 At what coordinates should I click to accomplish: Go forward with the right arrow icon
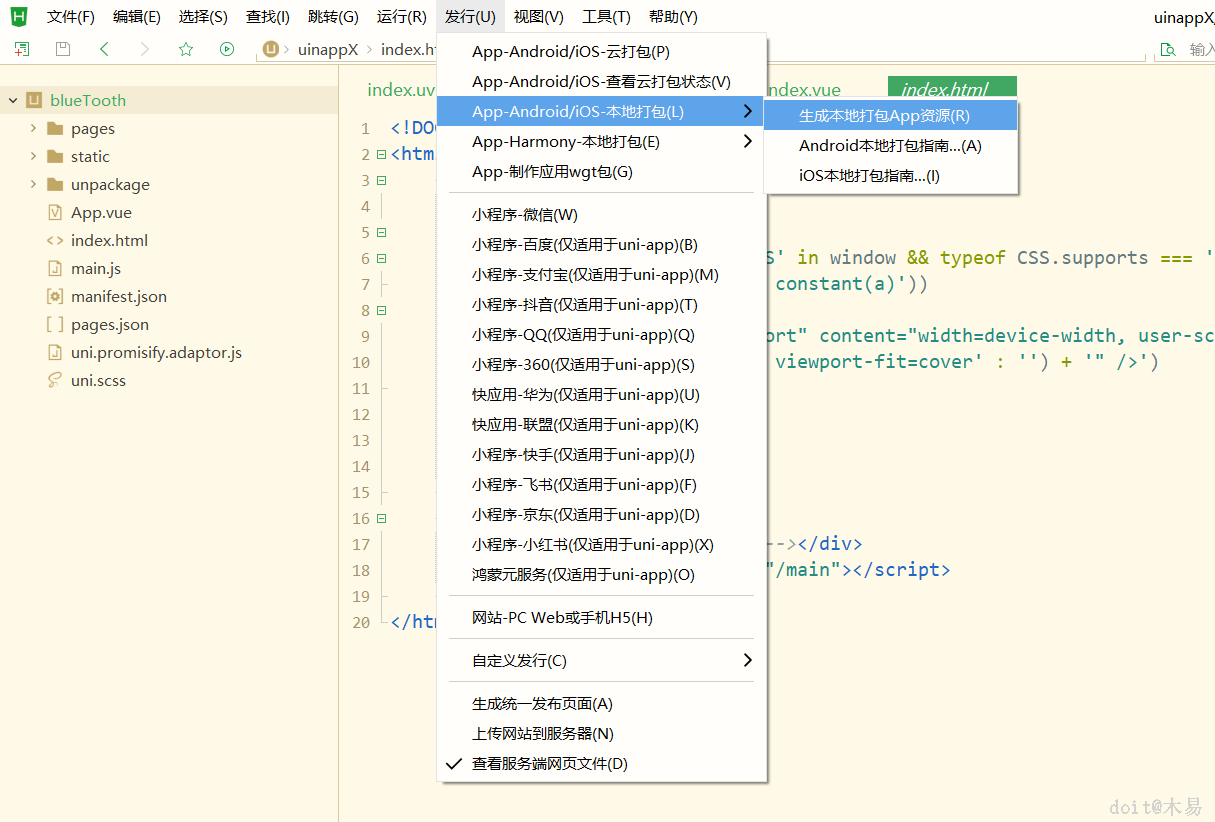[x=145, y=49]
